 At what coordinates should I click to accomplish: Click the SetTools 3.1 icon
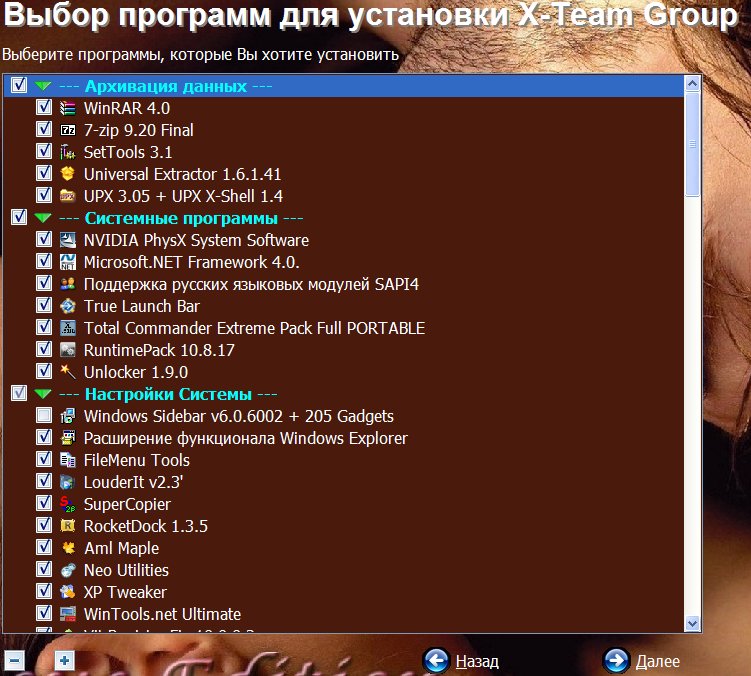click(68, 152)
